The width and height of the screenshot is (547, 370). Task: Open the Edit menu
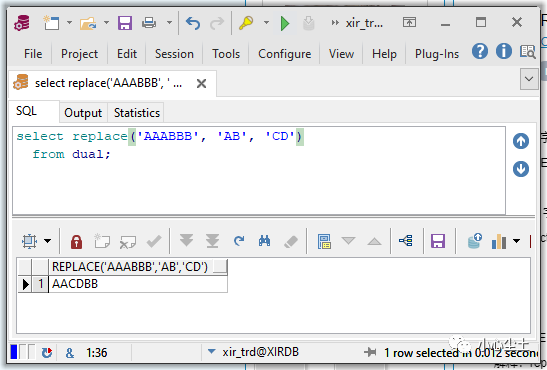point(127,54)
